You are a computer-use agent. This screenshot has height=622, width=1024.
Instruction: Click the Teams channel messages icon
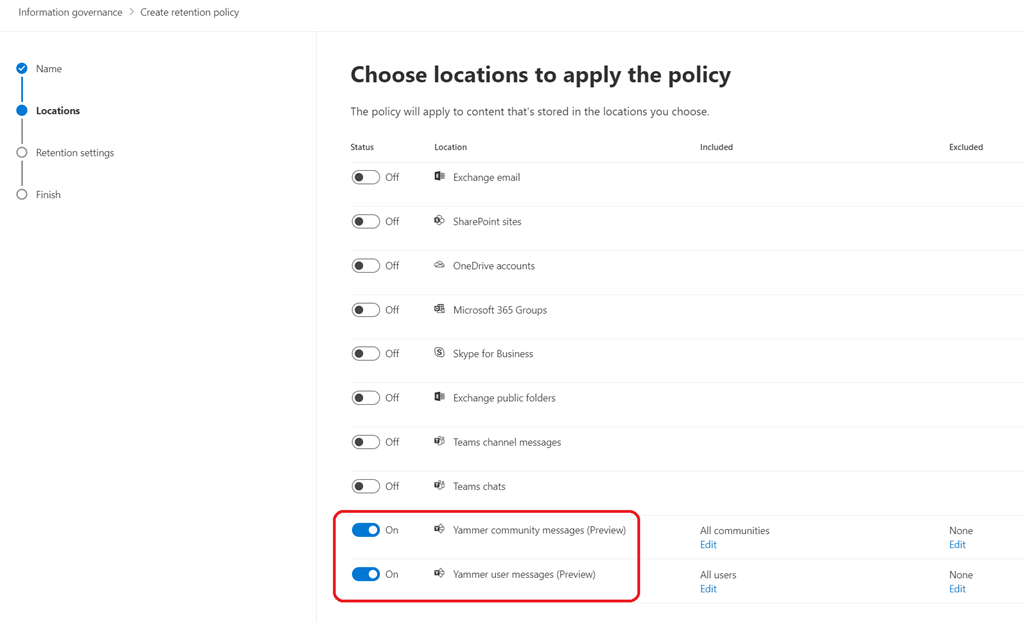tap(439, 441)
